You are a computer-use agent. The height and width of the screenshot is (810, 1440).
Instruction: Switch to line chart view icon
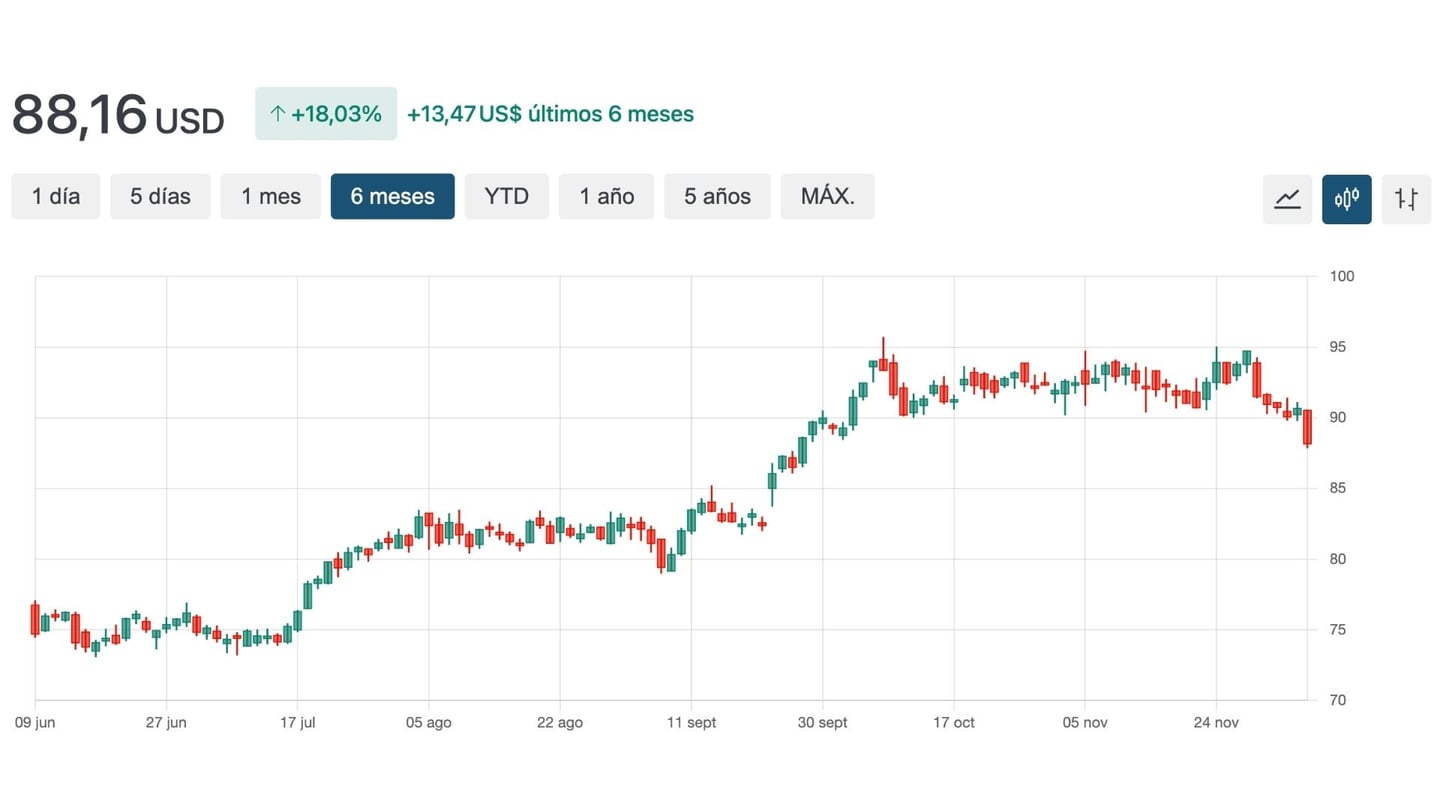[1287, 198]
